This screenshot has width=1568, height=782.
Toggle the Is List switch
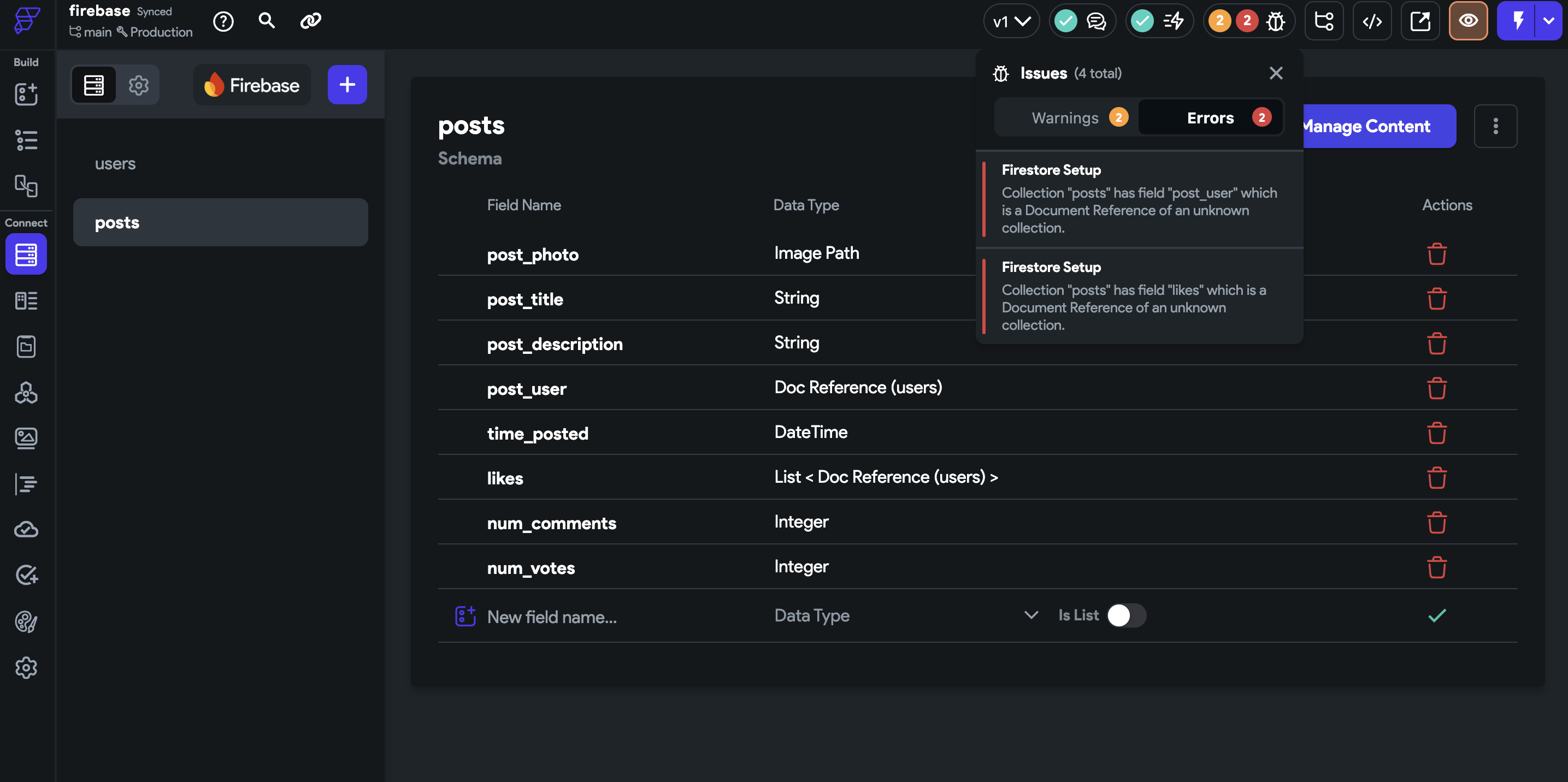click(1125, 615)
